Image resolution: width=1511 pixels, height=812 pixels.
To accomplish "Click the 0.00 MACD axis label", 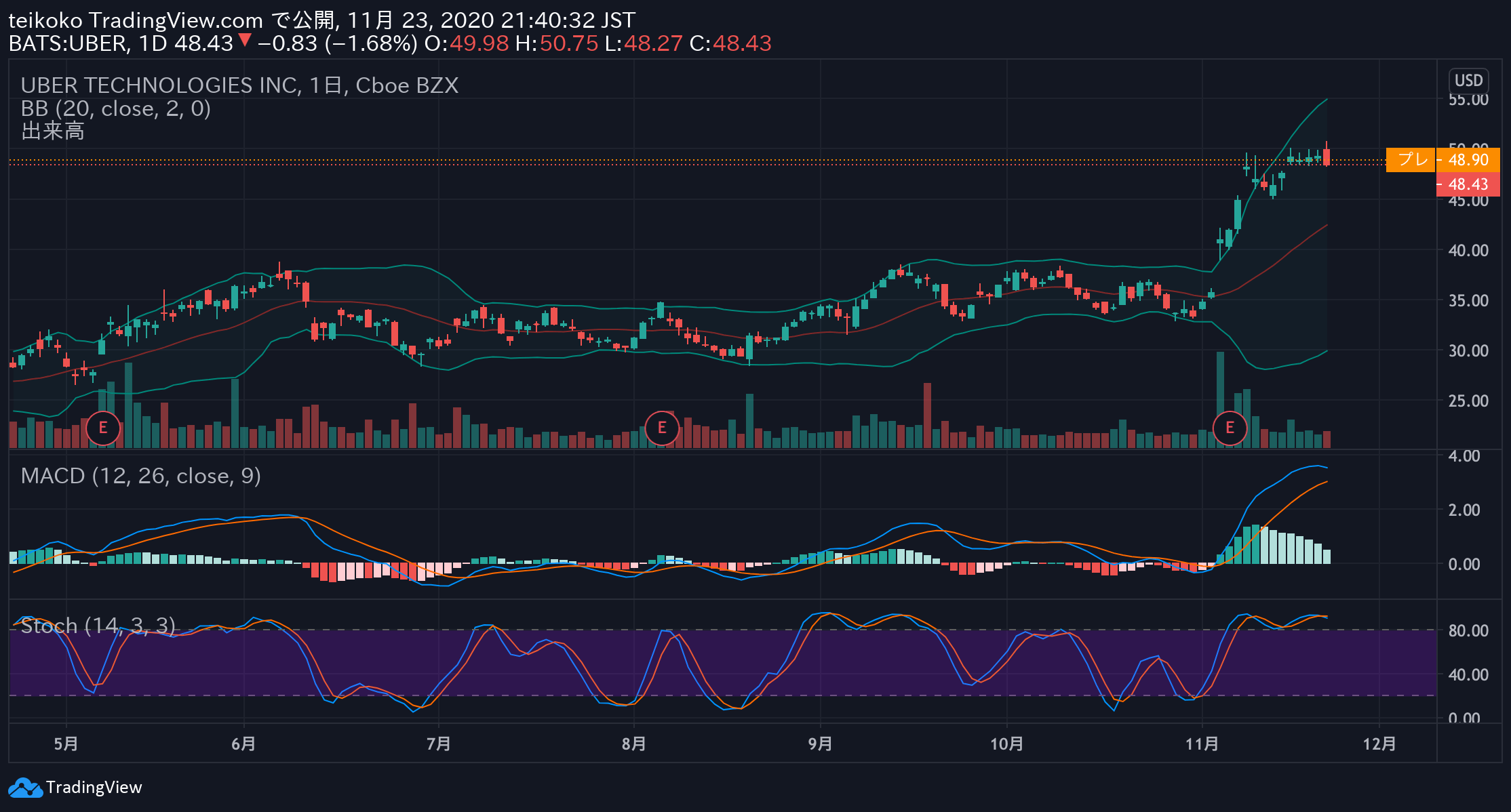I will coord(1464,564).
